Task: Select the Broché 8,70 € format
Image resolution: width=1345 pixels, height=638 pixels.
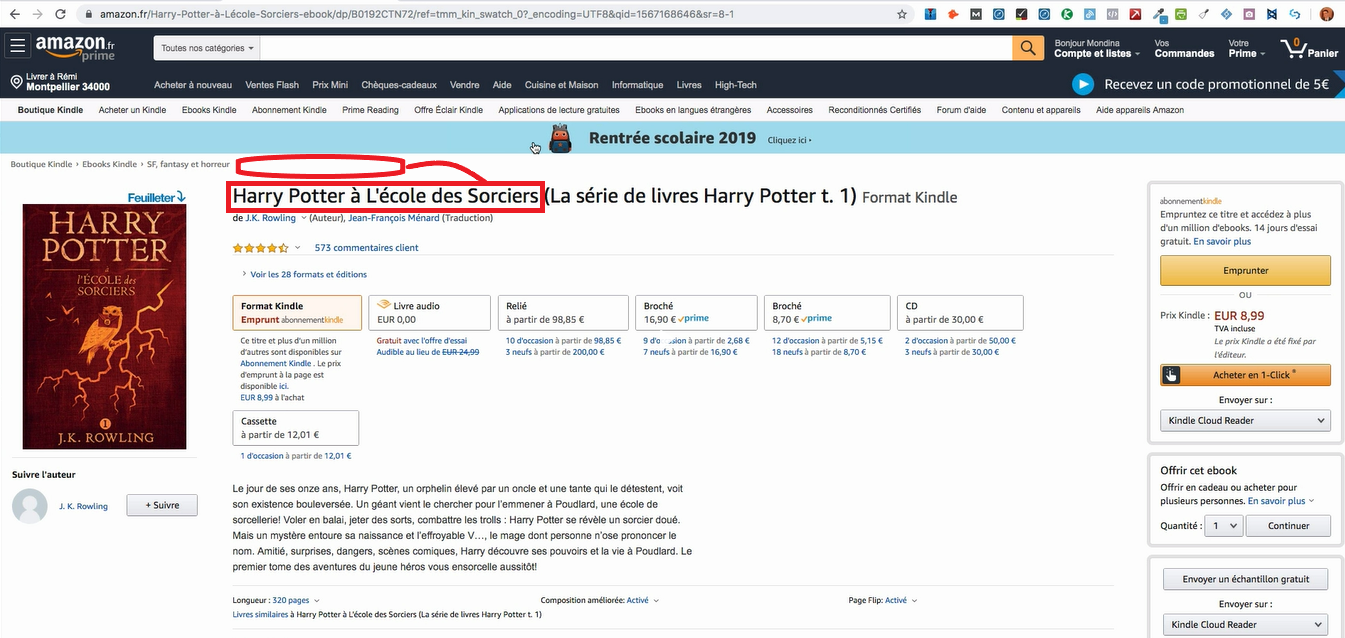Action: pyautogui.click(x=827, y=313)
